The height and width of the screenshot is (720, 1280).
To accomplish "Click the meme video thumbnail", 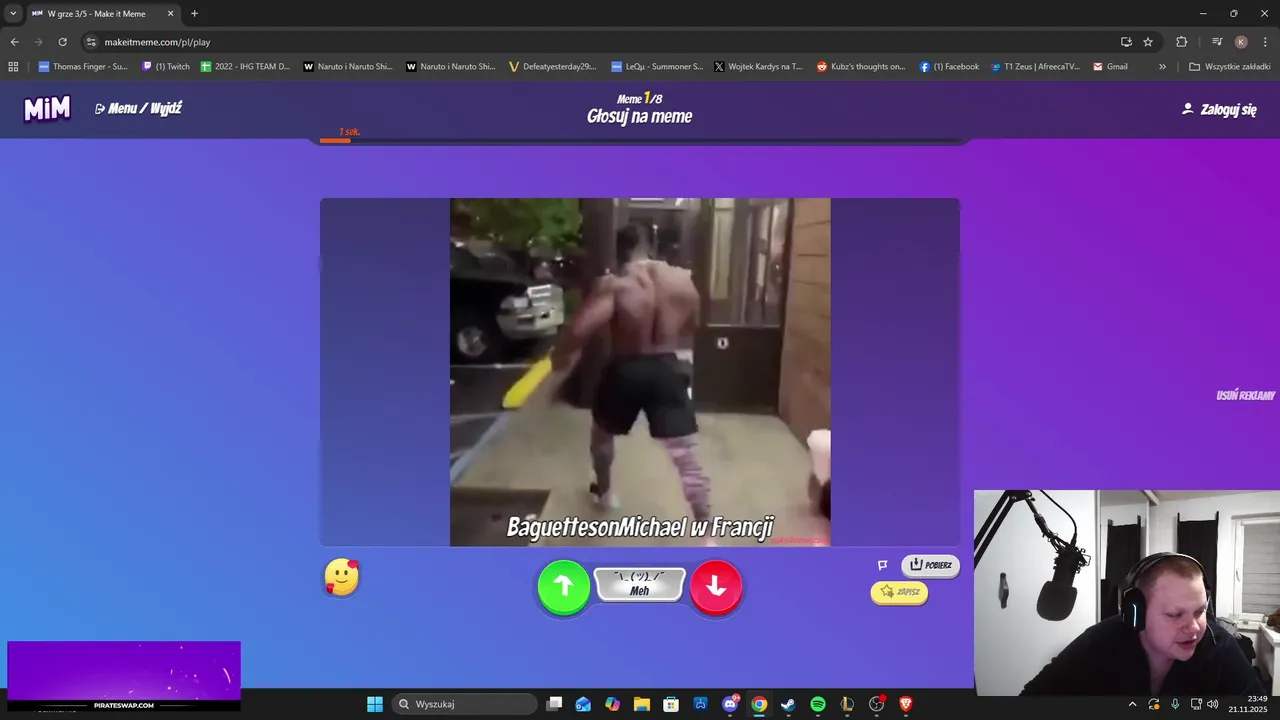I will pos(640,372).
